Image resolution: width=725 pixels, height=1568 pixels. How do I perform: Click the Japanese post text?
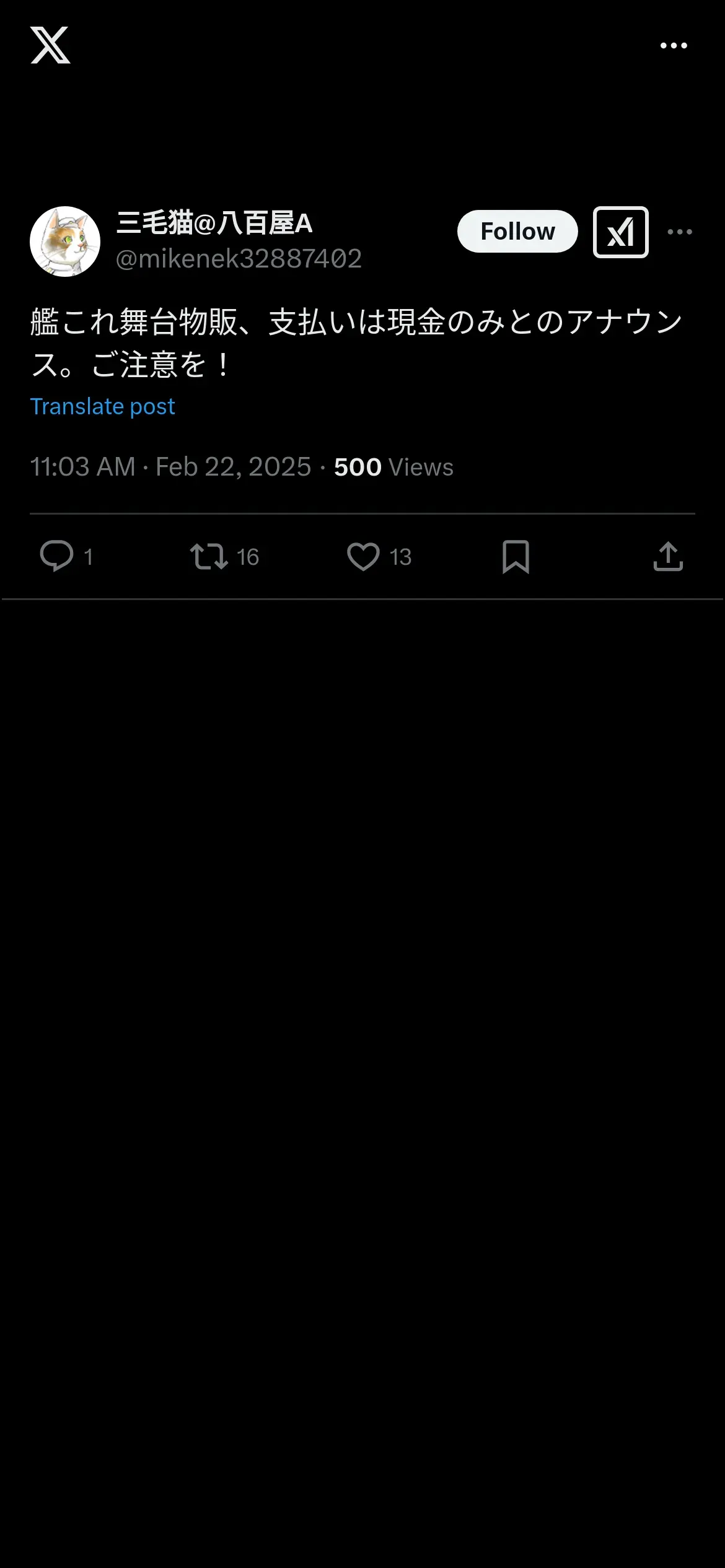pyautogui.click(x=356, y=343)
